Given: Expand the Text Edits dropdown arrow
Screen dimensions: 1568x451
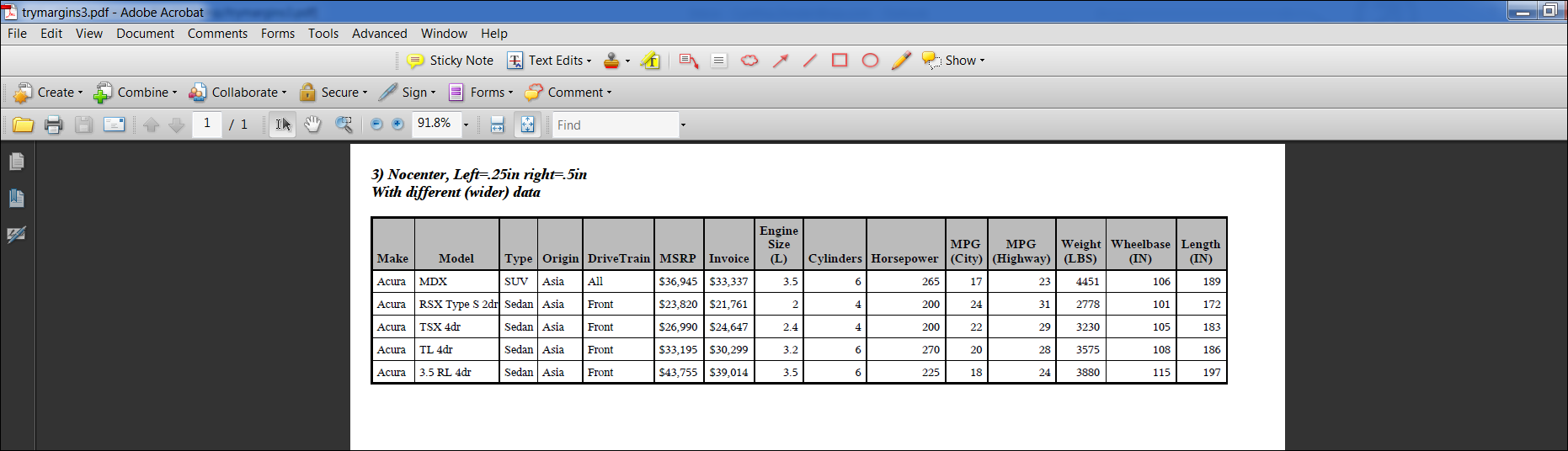Looking at the screenshot, I should point(589,61).
